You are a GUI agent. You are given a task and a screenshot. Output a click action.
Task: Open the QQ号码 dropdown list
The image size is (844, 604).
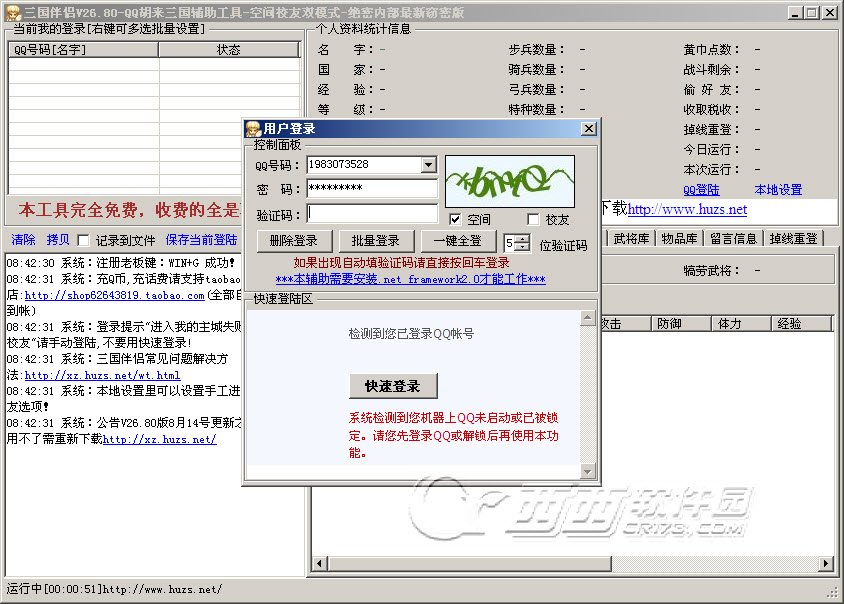tap(428, 165)
